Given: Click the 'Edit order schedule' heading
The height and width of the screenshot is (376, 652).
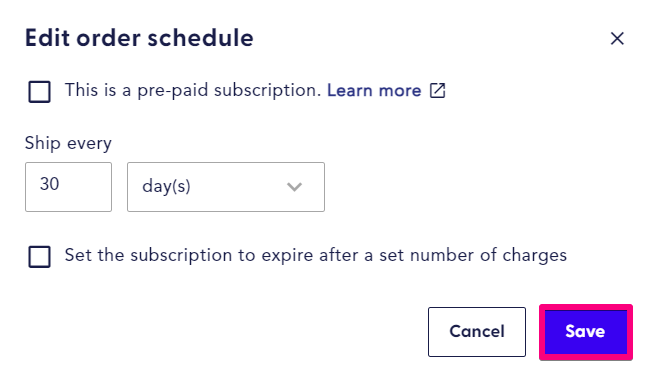Looking at the screenshot, I should pos(139,38).
